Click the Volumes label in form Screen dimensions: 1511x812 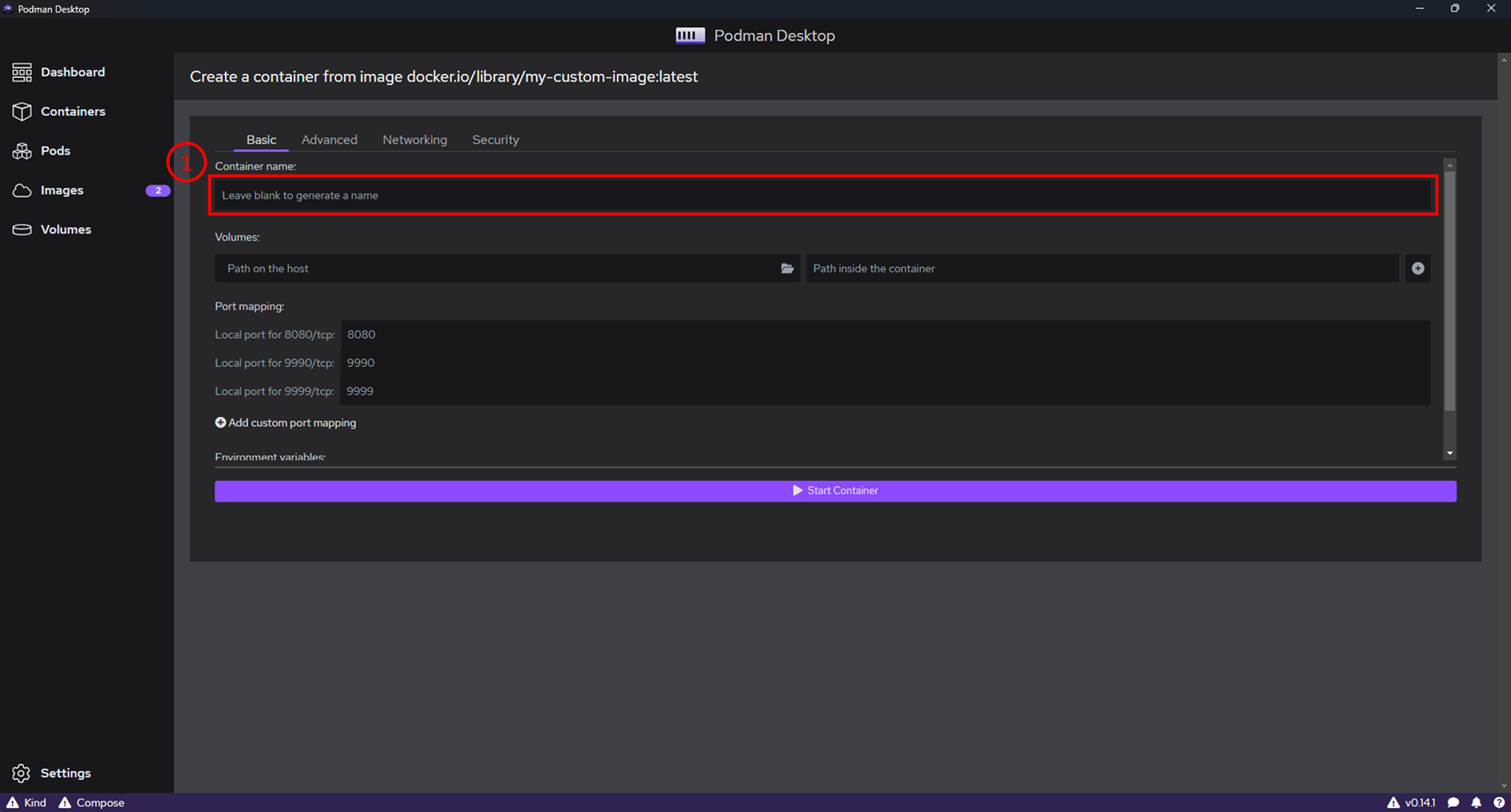pyautogui.click(x=237, y=237)
